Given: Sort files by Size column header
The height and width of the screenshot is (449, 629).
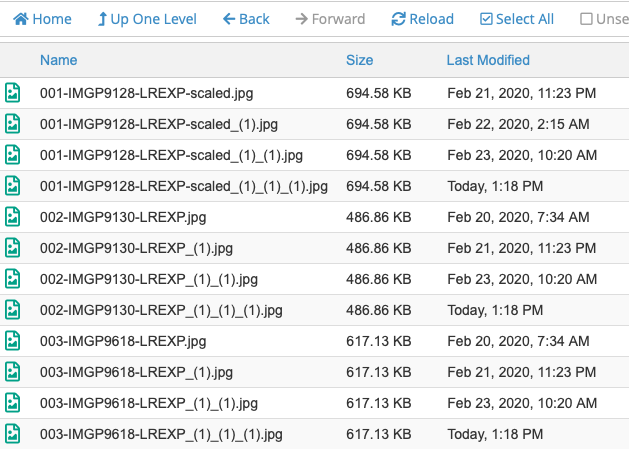Looking at the screenshot, I should (359, 61).
